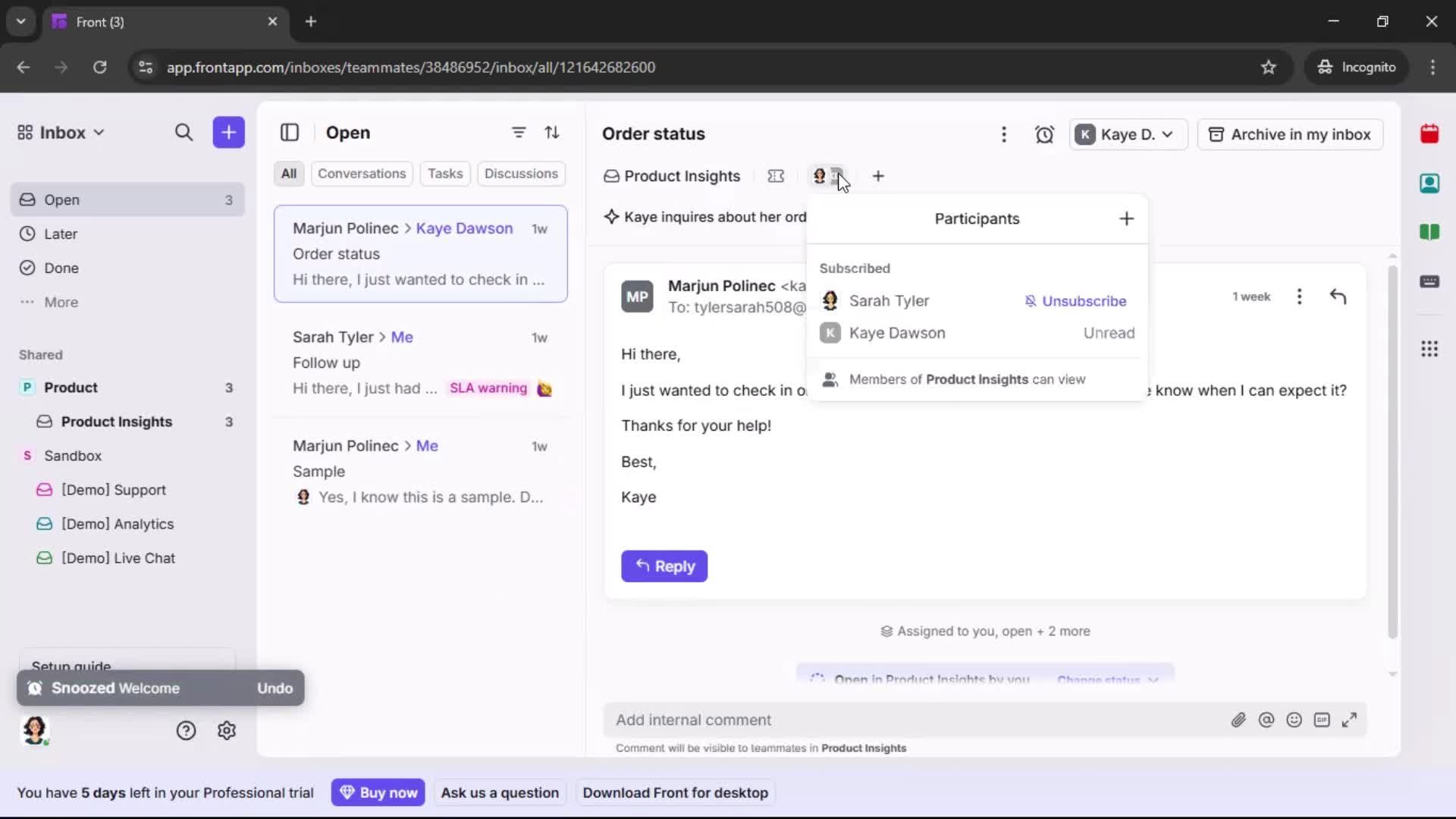Screen dimensions: 1456x819
Task: Mention a teammate in the comment
Action: click(x=1267, y=720)
